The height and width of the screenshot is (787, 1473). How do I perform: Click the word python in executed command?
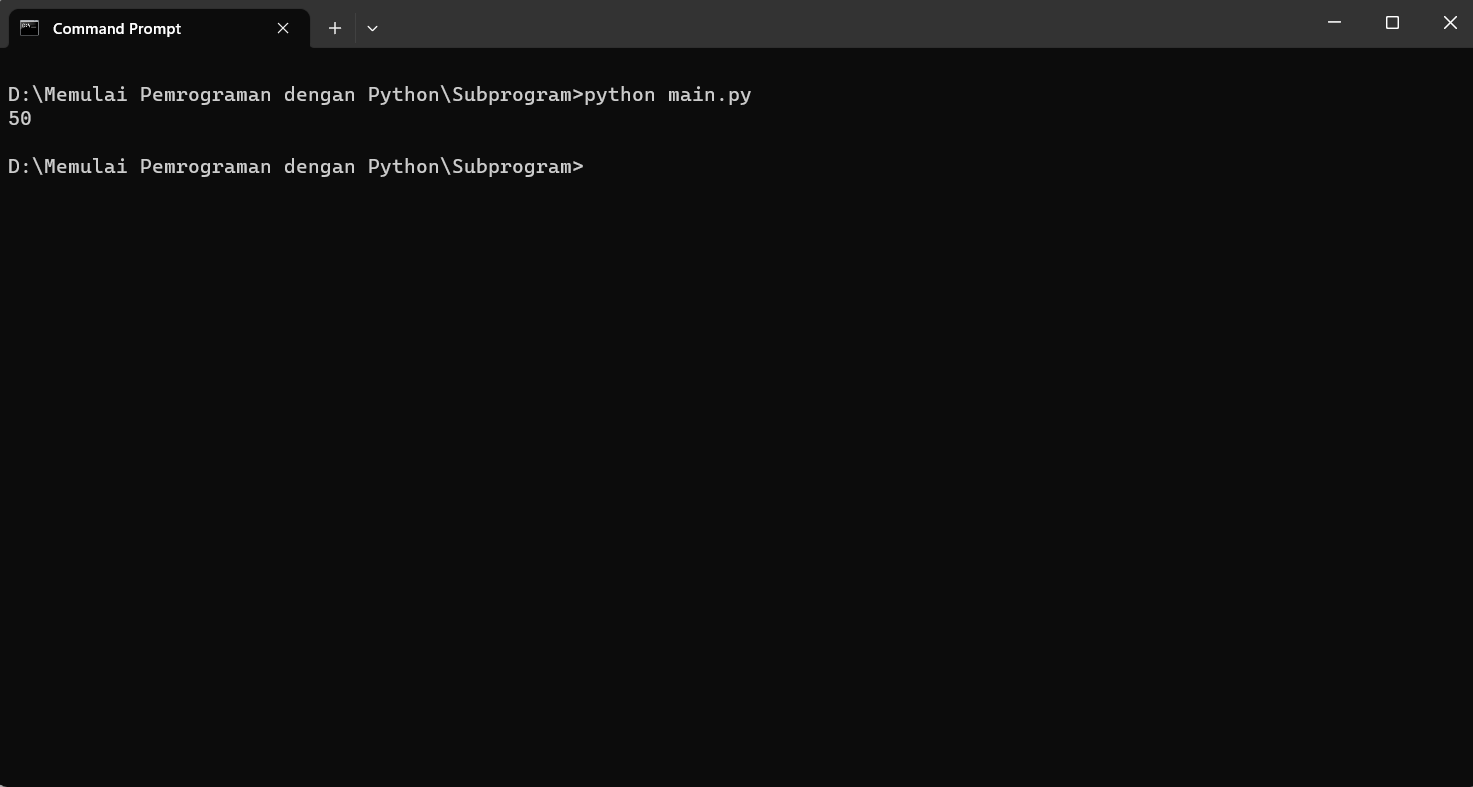(x=619, y=95)
